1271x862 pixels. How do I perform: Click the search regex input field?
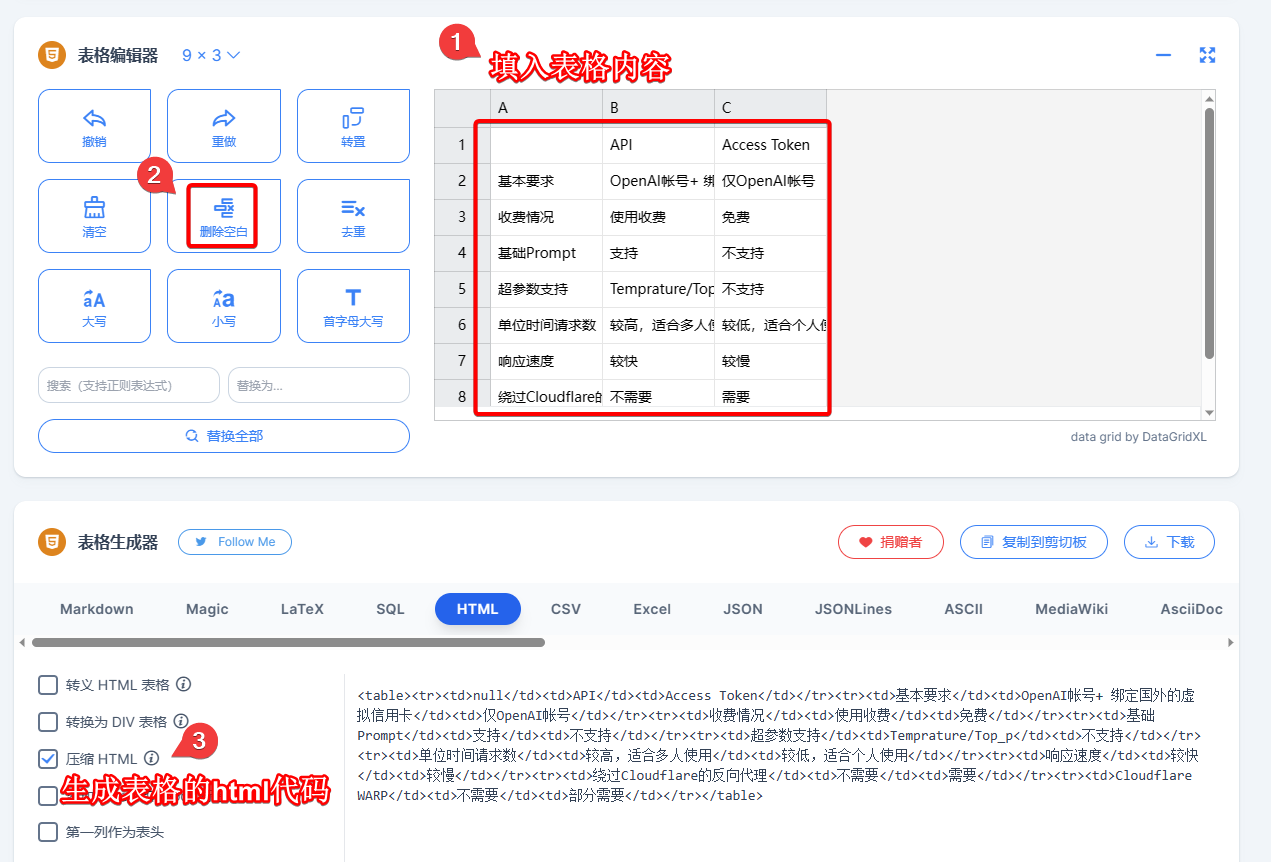click(129, 385)
